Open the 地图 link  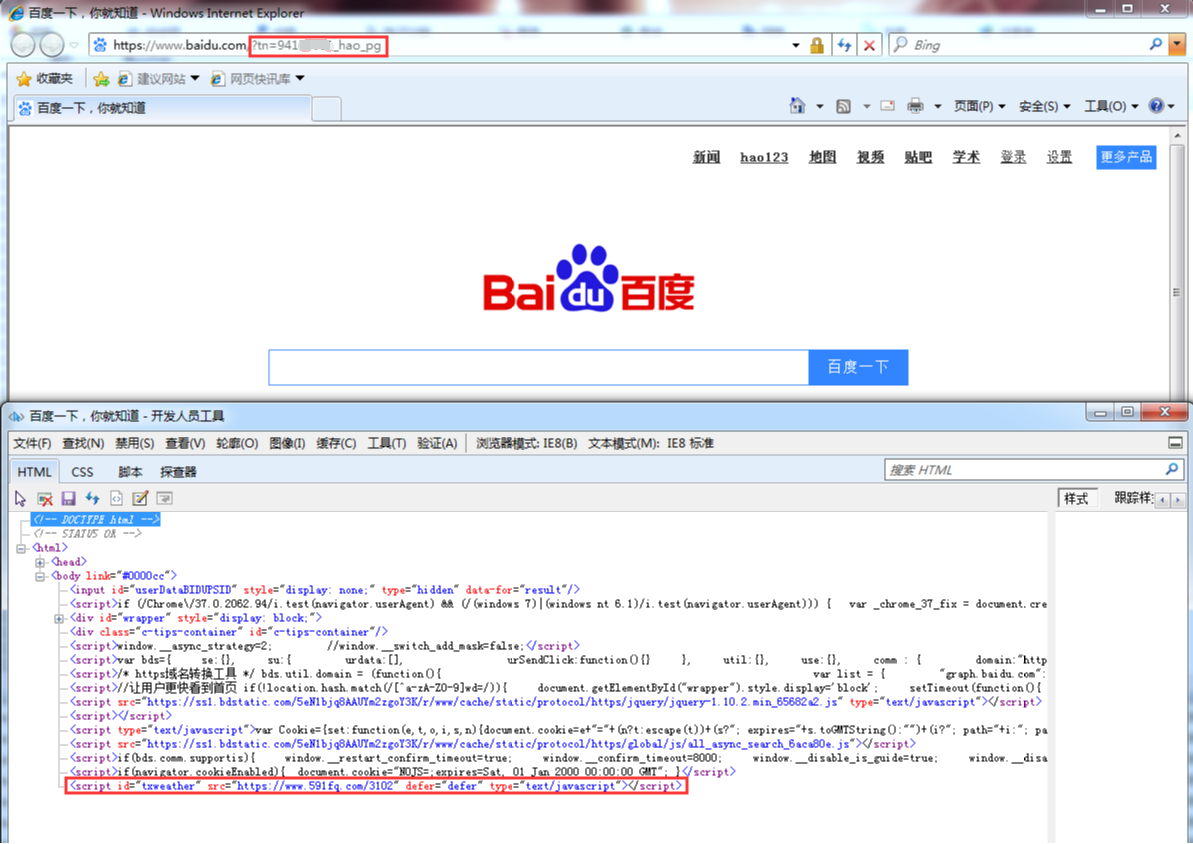822,157
